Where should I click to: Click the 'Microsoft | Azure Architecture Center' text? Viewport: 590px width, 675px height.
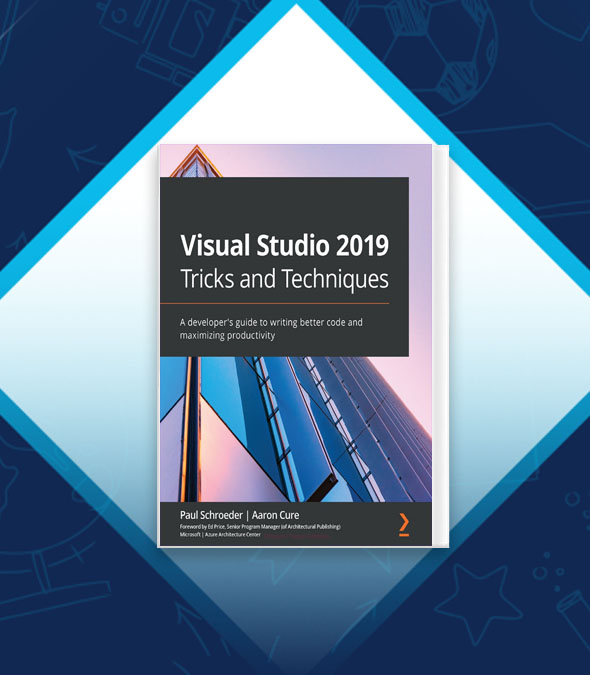click(x=220, y=534)
